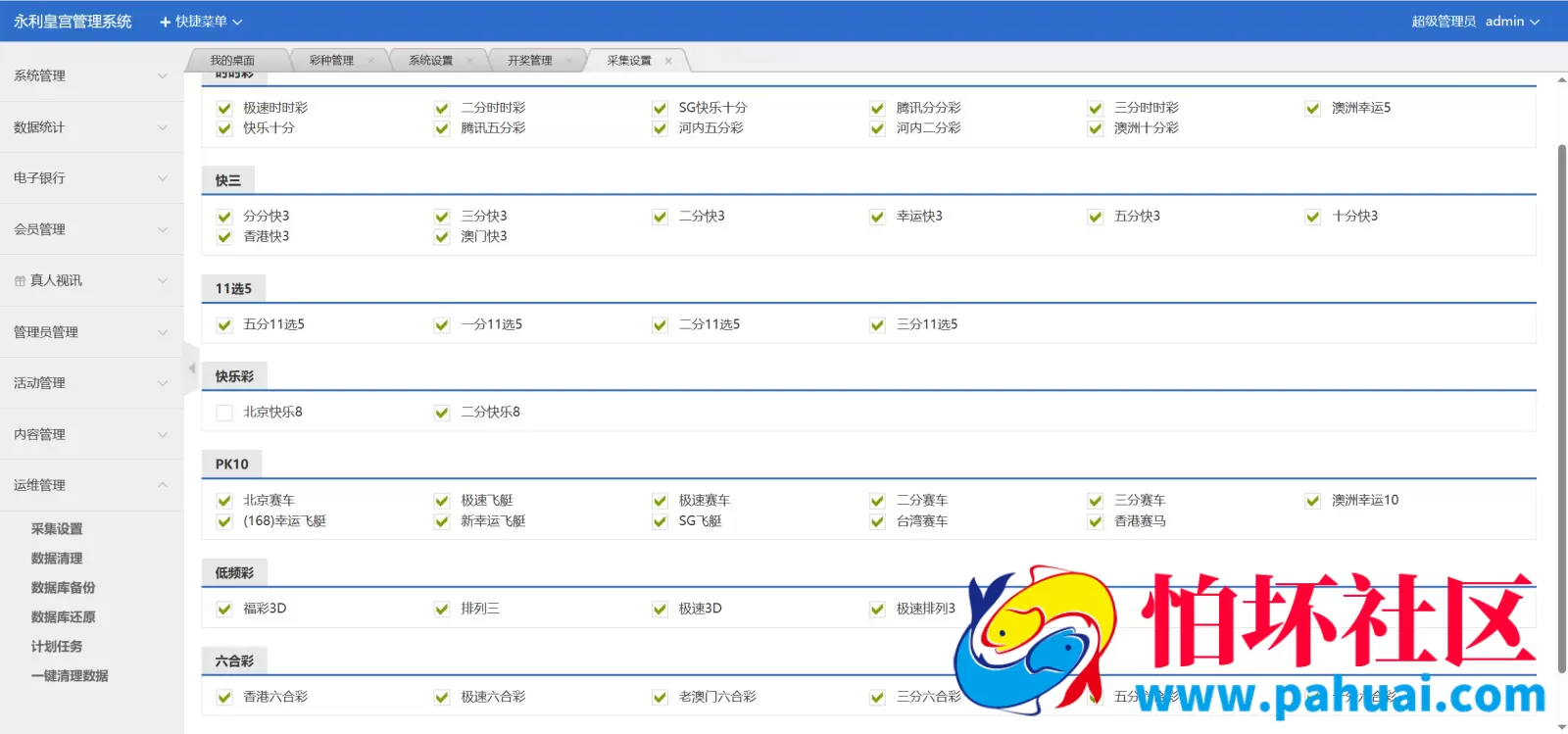Uncheck the 澳洲幸运5 checkbox

(x=1312, y=109)
